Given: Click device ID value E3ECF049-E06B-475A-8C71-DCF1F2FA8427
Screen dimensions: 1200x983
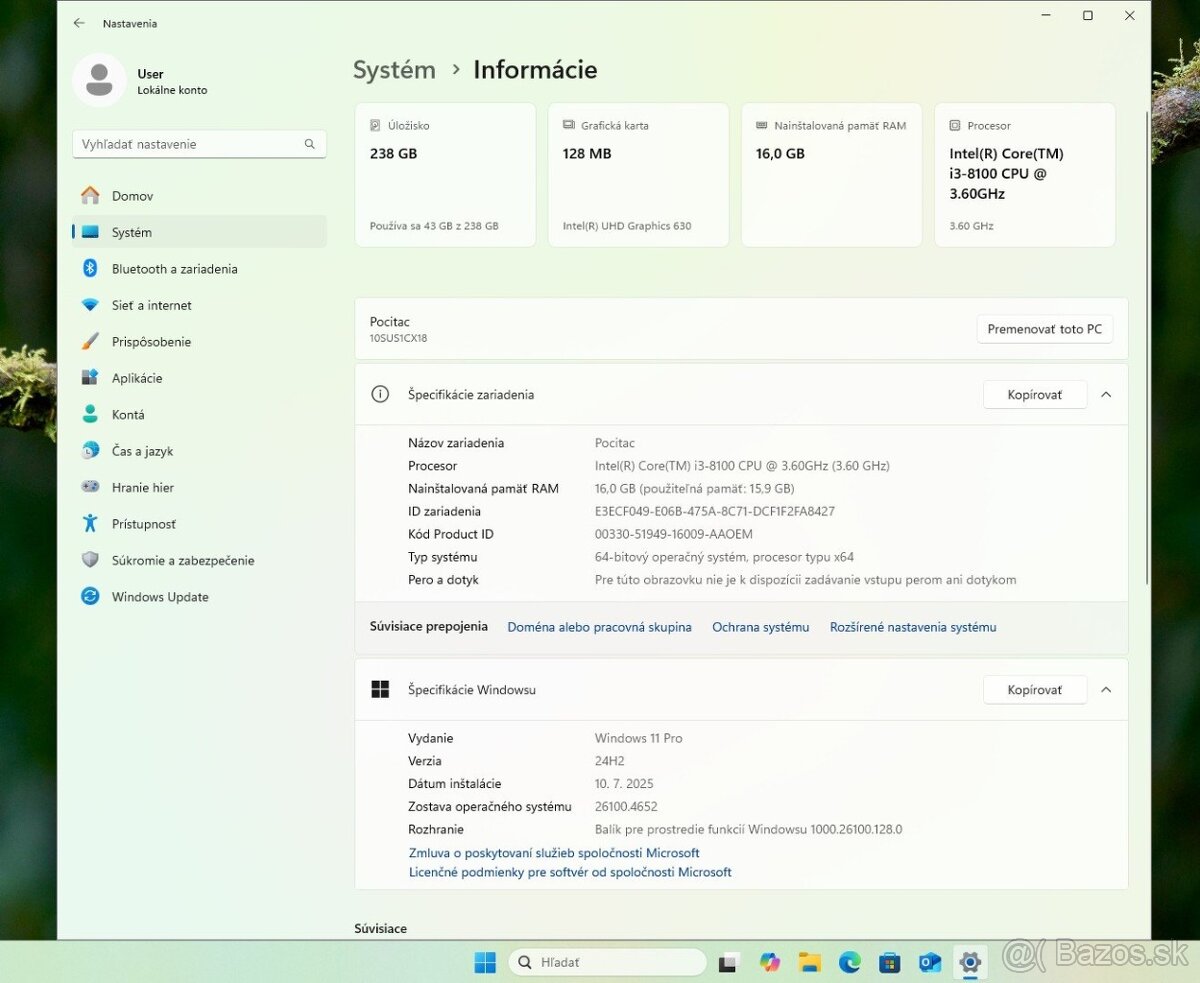Looking at the screenshot, I should (714, 511).
